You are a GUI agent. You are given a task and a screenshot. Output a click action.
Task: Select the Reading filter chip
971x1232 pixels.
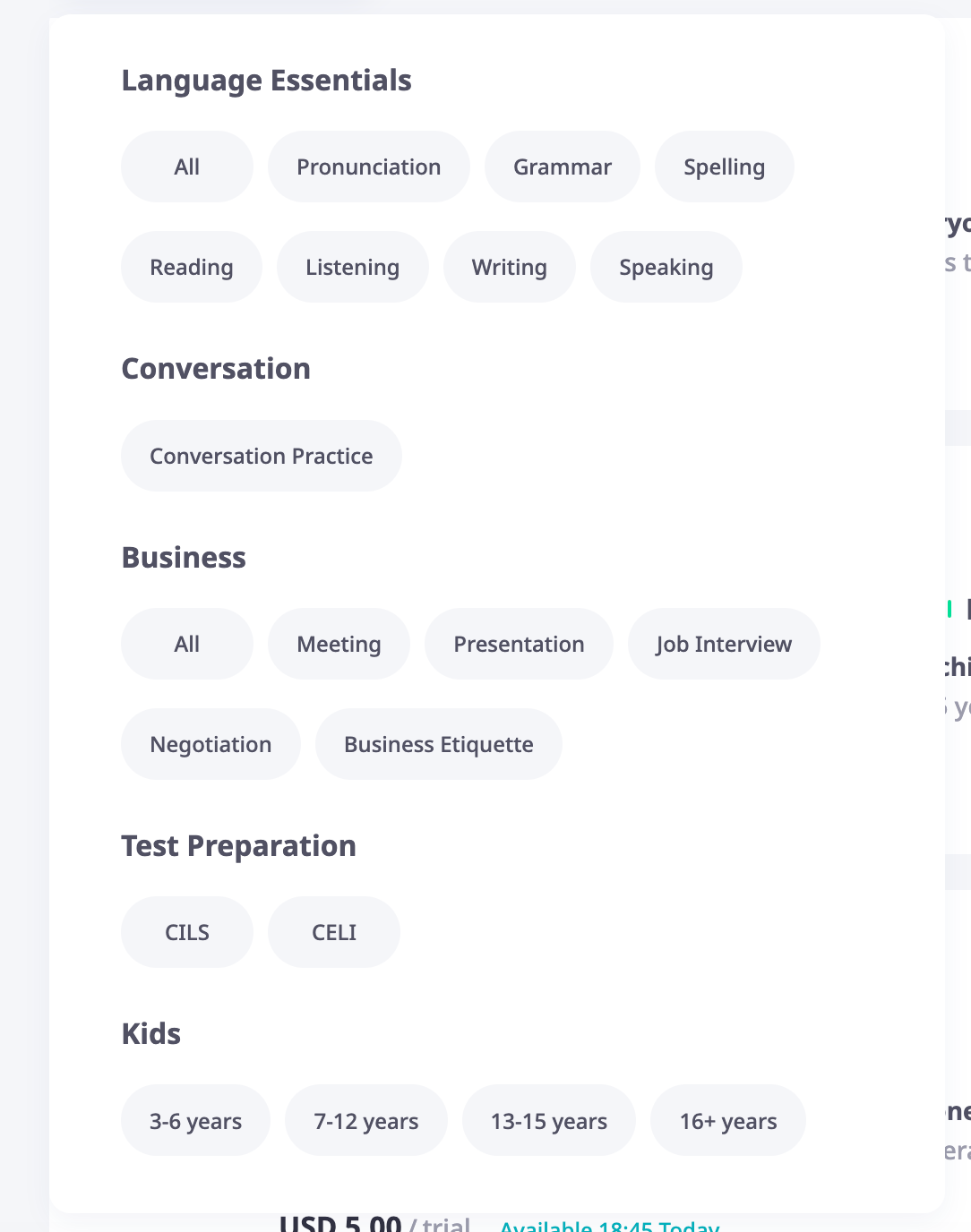click(x=192, y=267)
